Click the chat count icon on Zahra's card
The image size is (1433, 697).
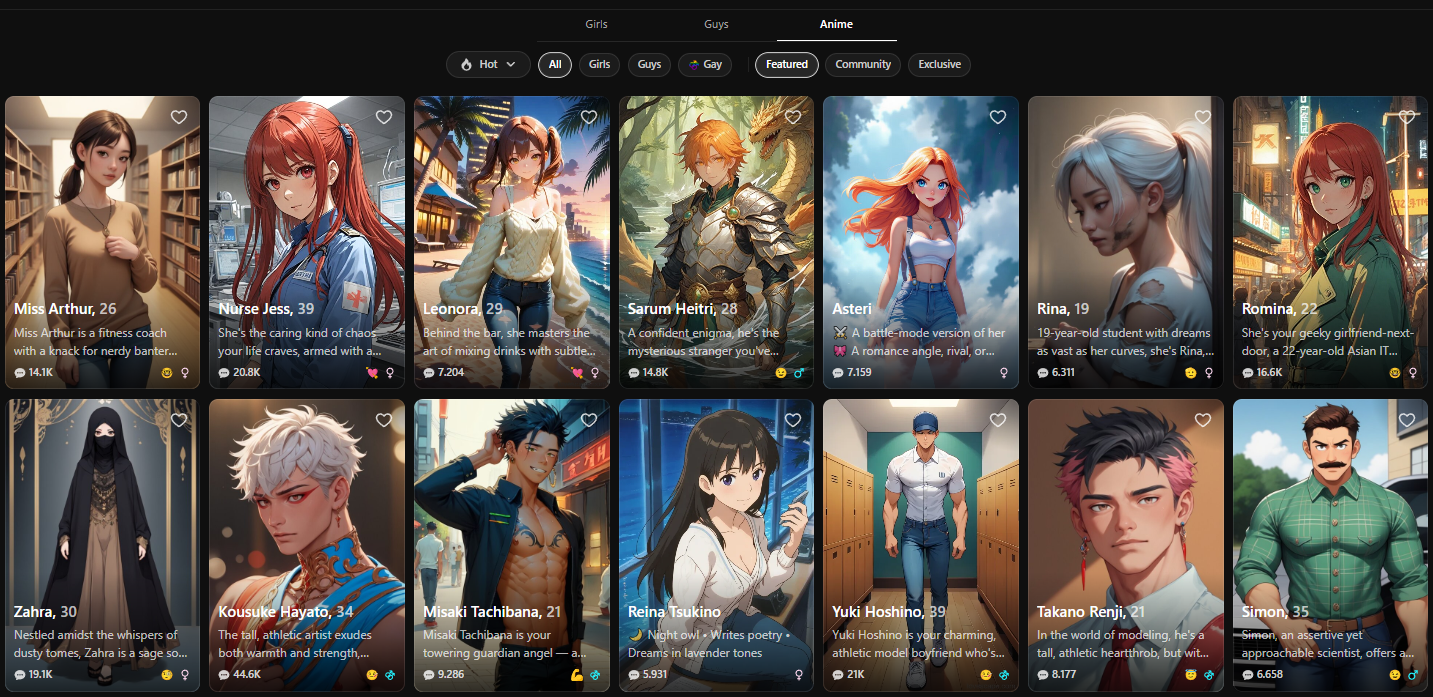[x=20, y=675]
